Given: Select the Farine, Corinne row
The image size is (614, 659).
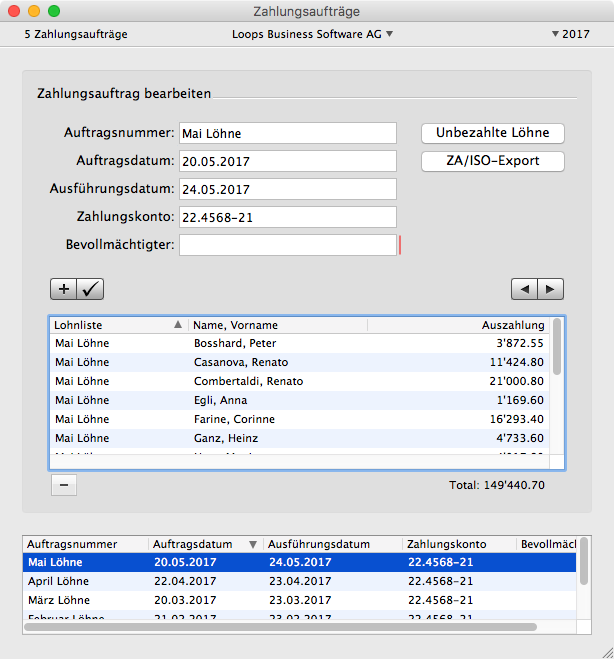Looking at the screenshot, I should 300,419.
